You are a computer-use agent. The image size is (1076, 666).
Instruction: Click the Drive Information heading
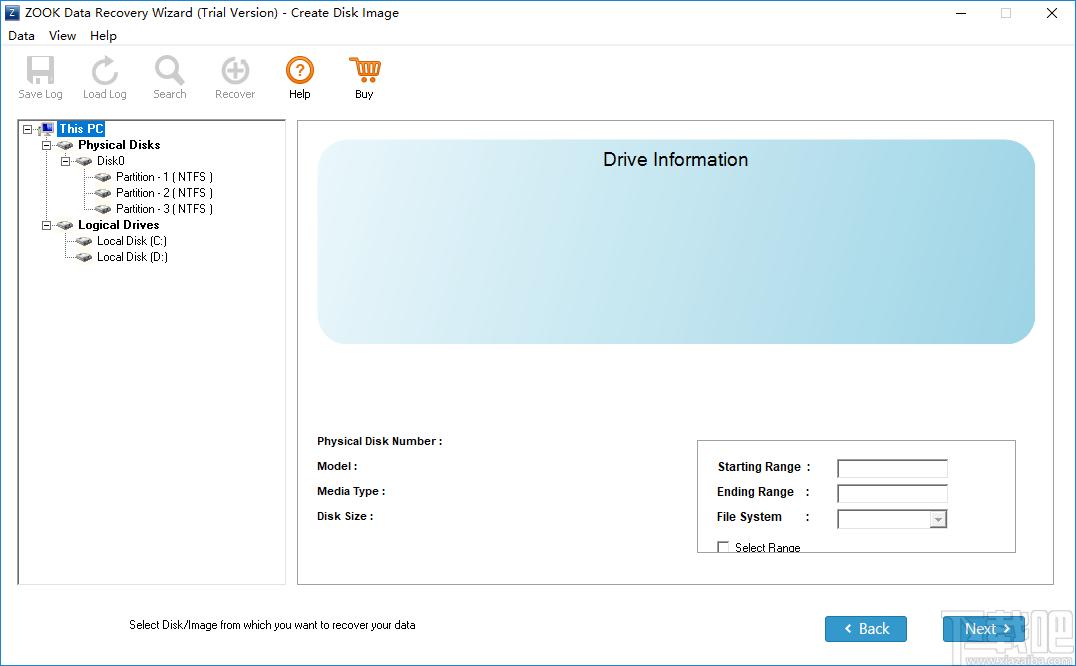[x=675, y=160]
